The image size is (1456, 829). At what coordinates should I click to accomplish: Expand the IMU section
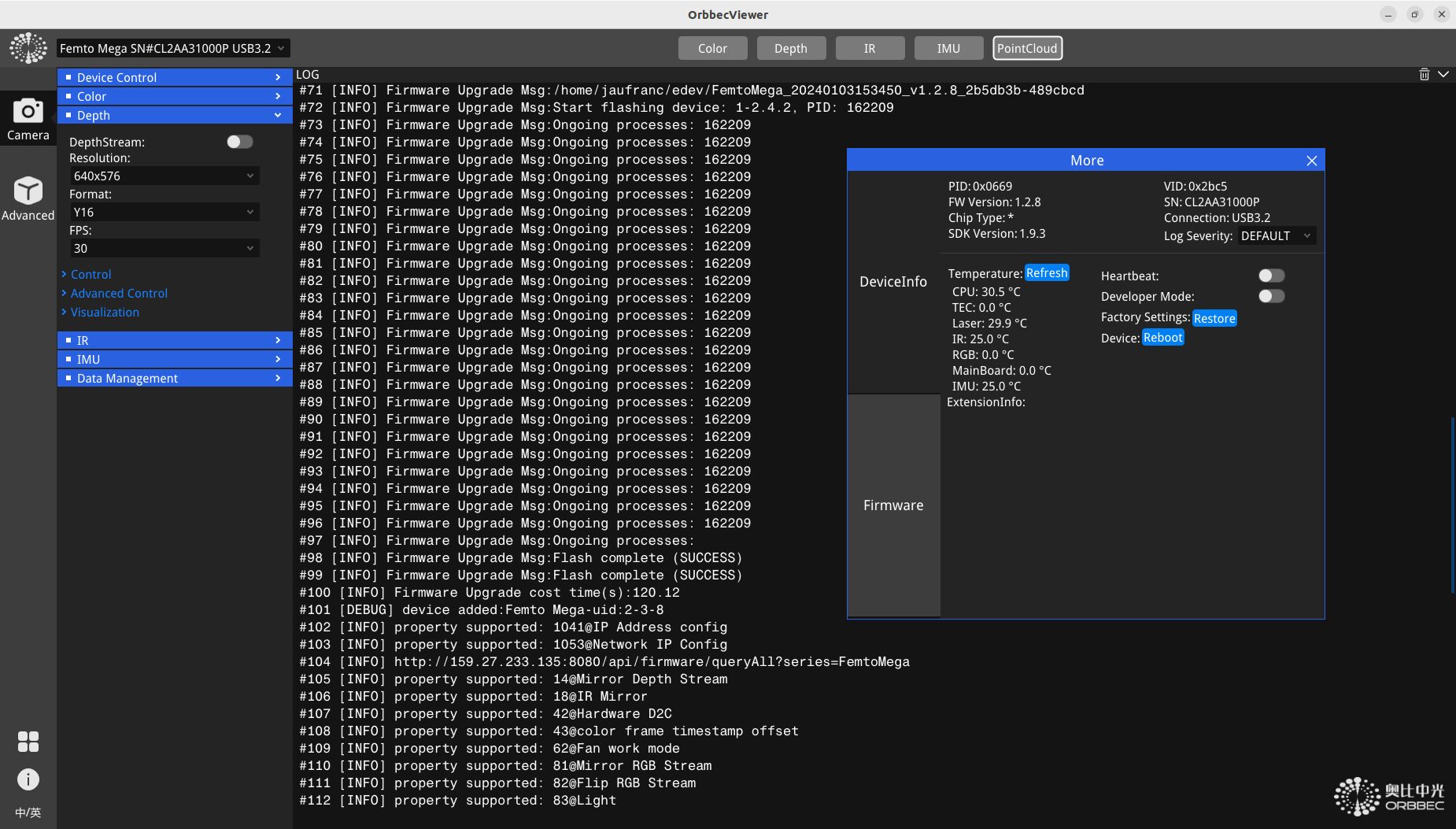pos(174,359)
